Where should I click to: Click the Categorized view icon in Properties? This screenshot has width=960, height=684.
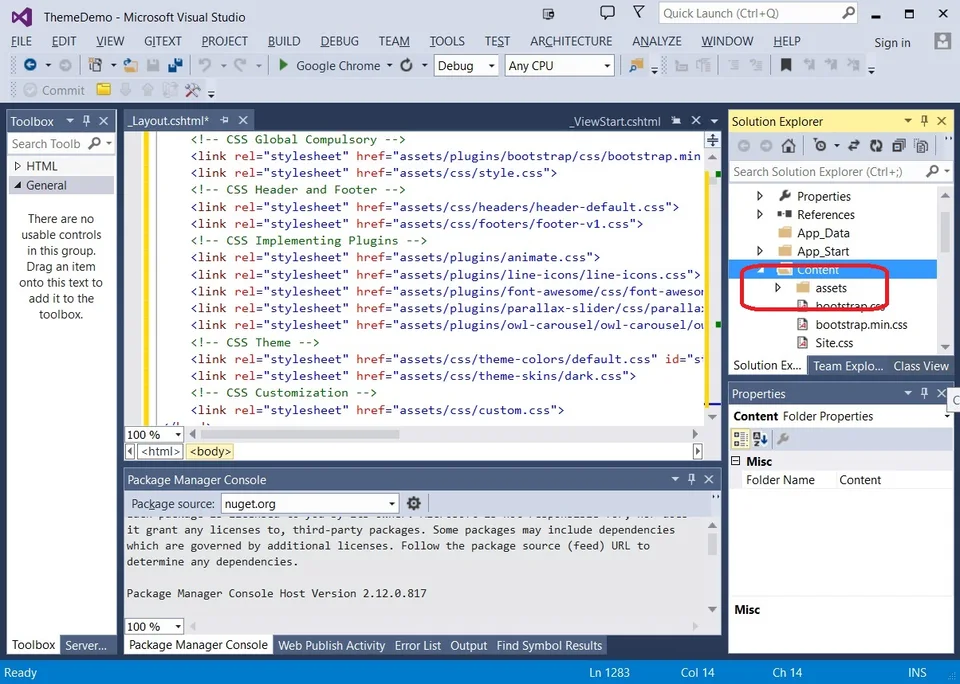click(740, 438)
